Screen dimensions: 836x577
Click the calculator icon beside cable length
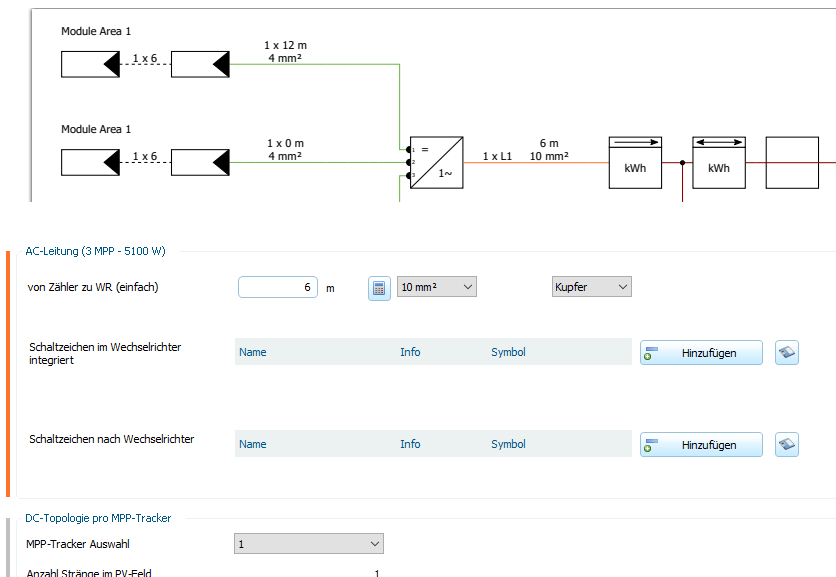coord(379,288)
